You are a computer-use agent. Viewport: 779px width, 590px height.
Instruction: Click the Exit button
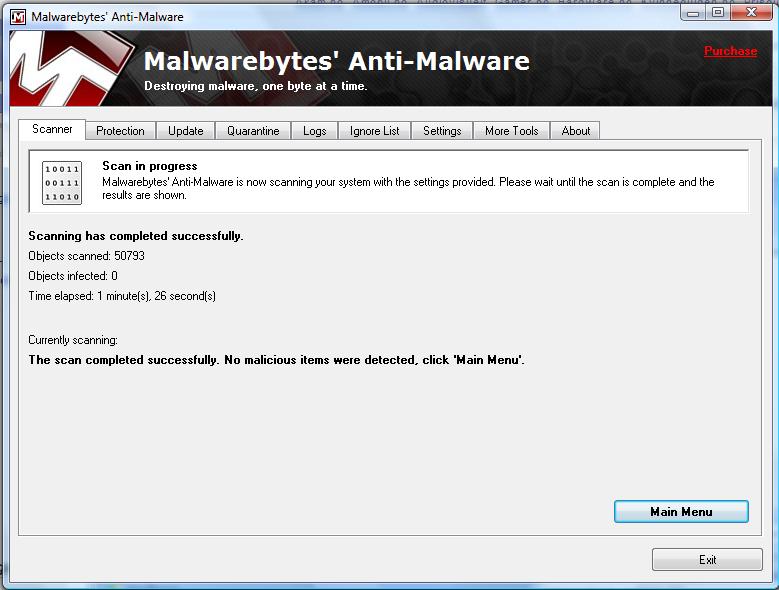707,560
